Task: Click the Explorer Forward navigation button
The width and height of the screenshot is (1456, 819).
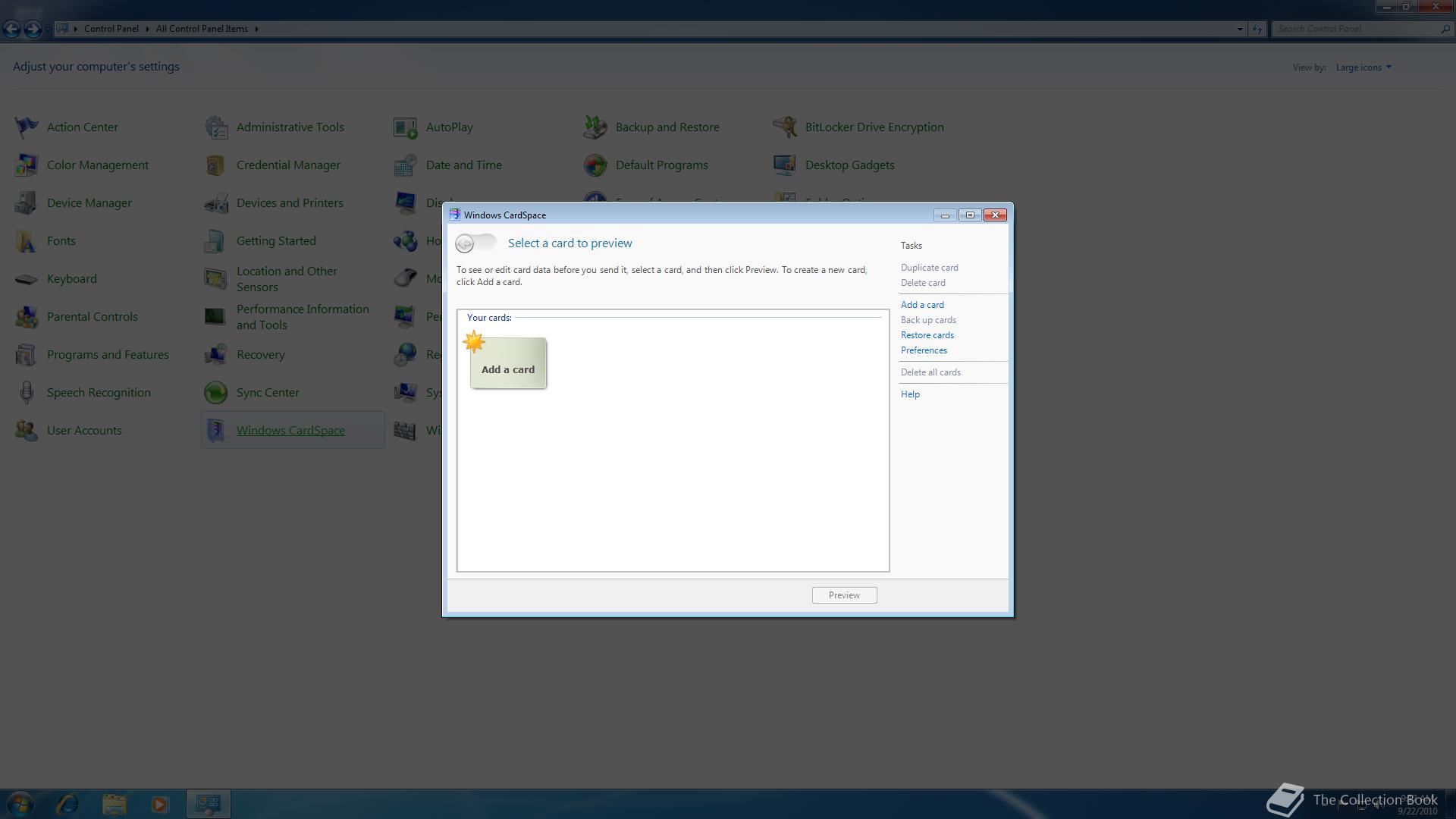Action: [33, 29]
